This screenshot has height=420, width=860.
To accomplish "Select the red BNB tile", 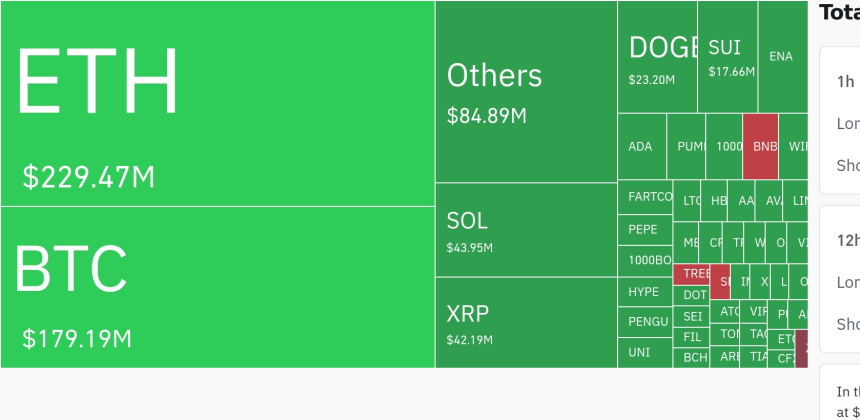I will coord(760,146).
